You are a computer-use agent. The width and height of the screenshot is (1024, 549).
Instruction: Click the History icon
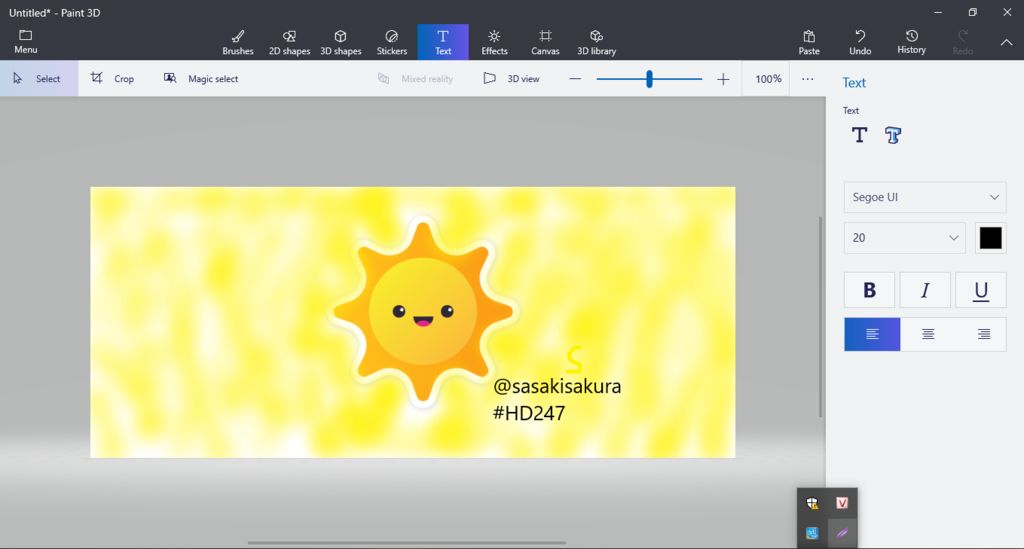click(x=911, y=42)
